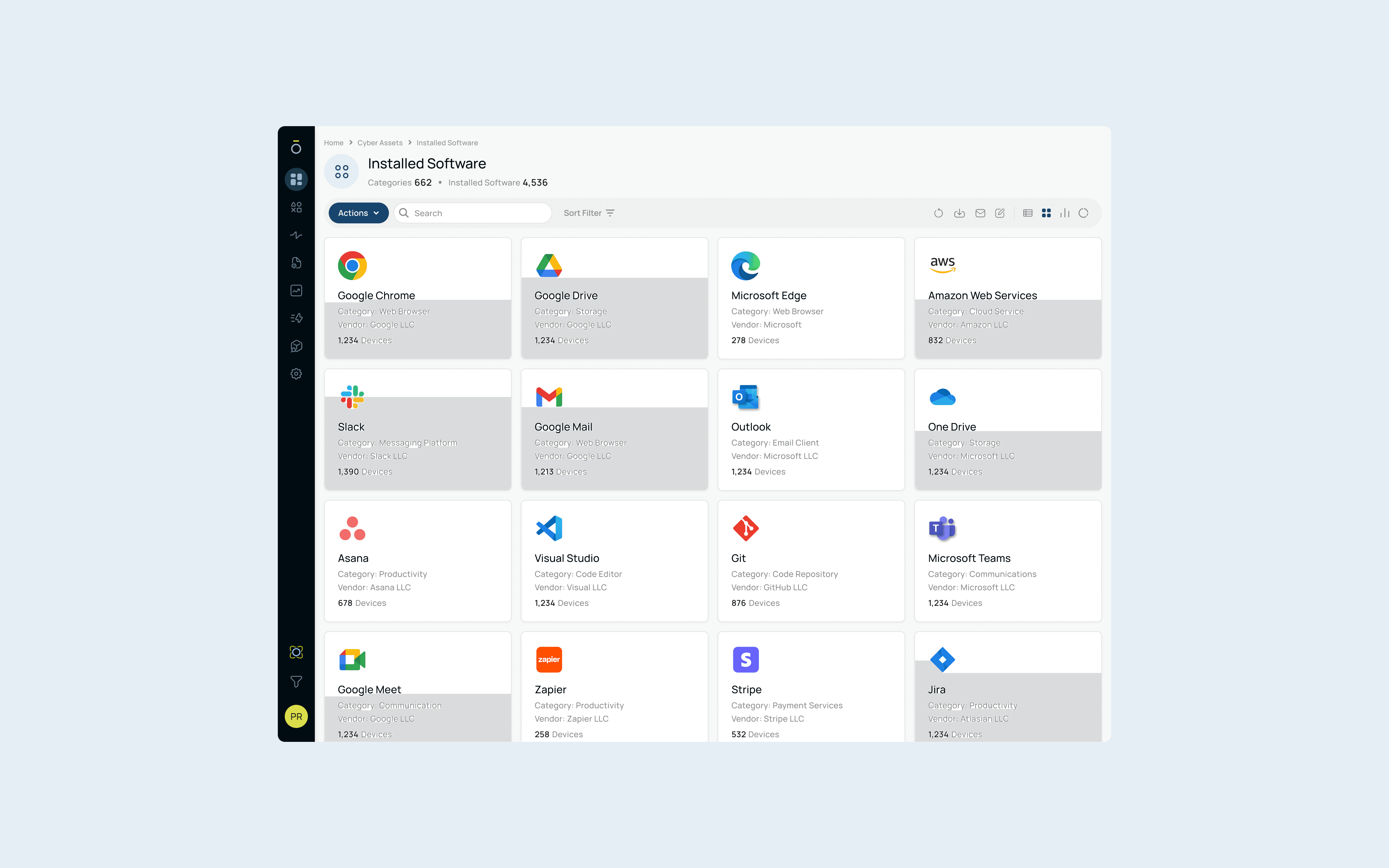Click "Category: Payment Services" on Stripe card
The image size is (1389, 868).
[x=787, y=705]
